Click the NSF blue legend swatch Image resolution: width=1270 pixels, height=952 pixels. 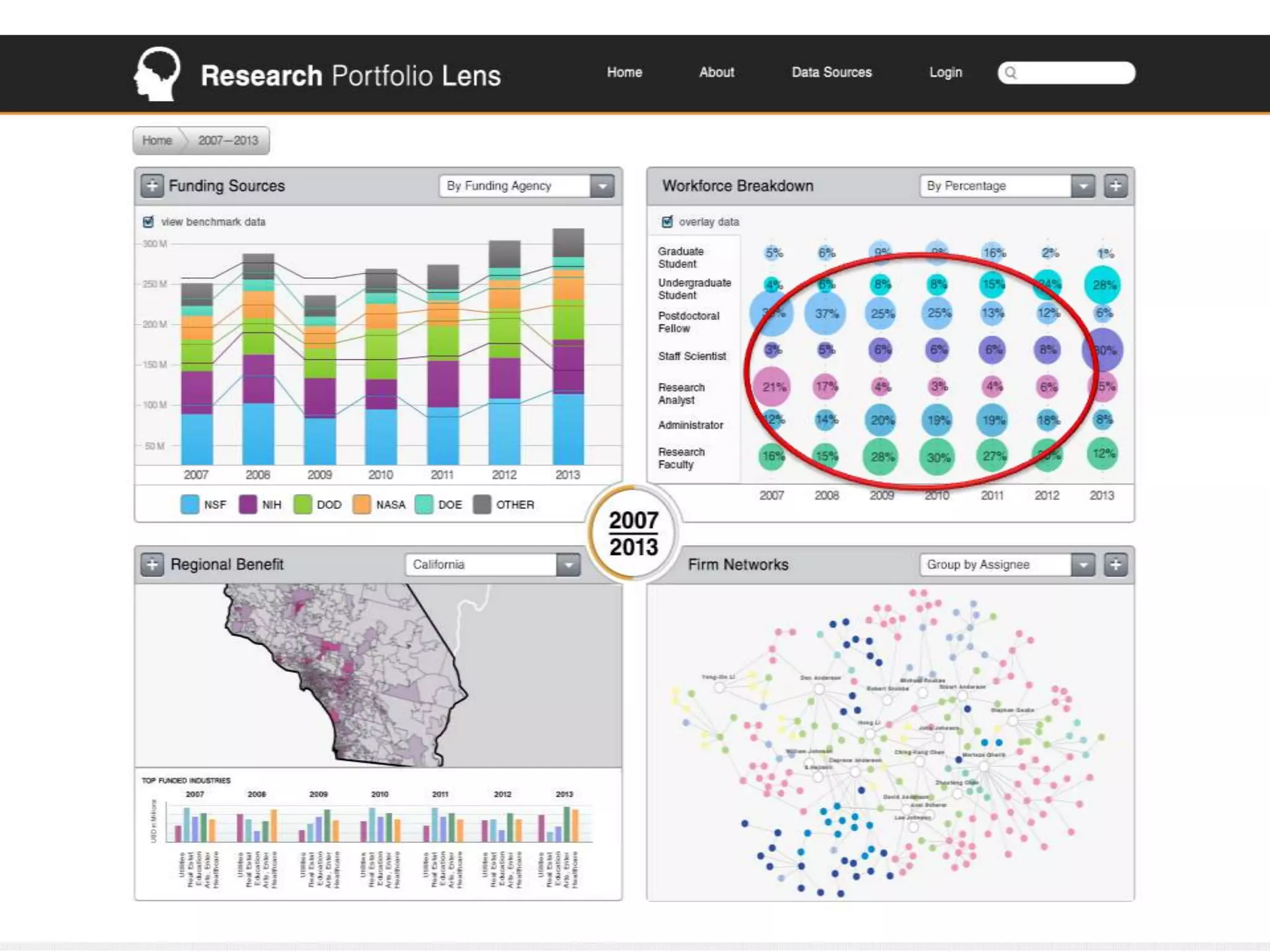click(190, 505)
